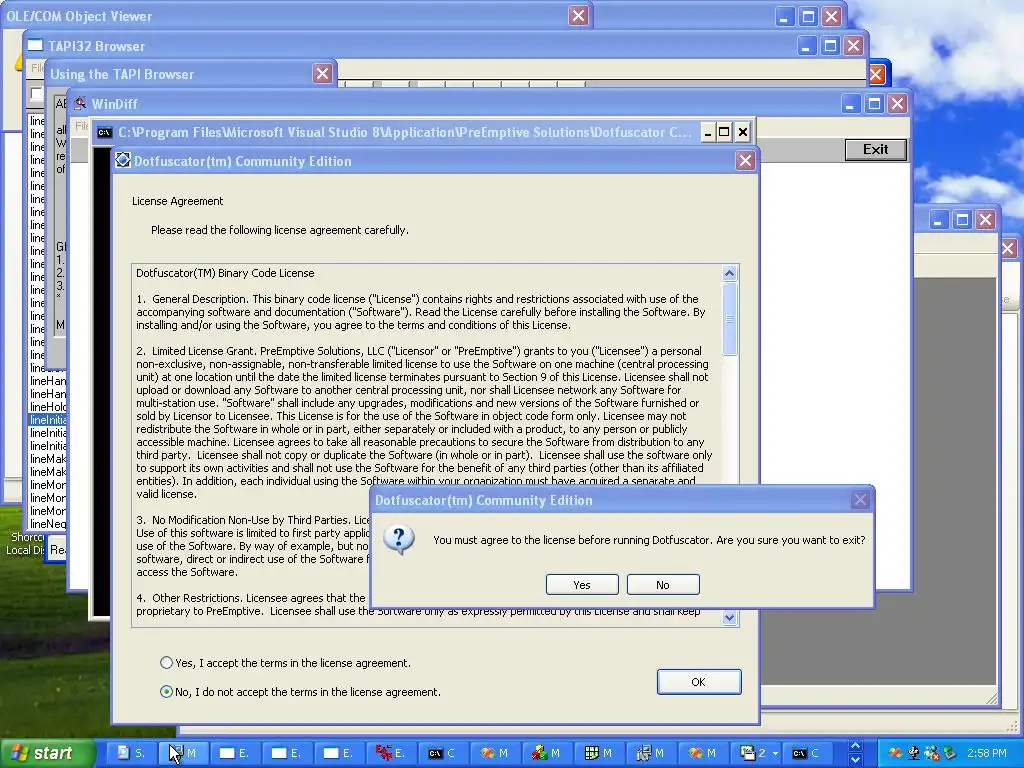Click OK in the License Agreement dialog
Image resolution: width=1024 pixels, height=768 pixels.
tap(699, 682)
